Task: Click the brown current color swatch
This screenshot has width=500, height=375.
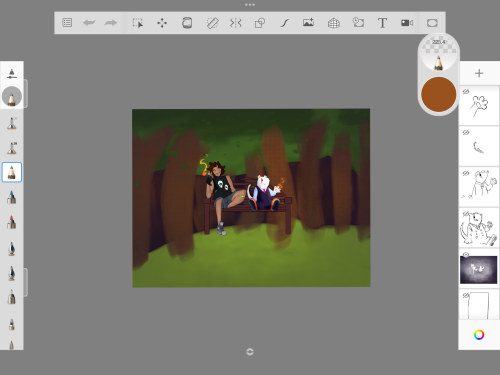Action: pyautogui.click(x=438, y=94)
